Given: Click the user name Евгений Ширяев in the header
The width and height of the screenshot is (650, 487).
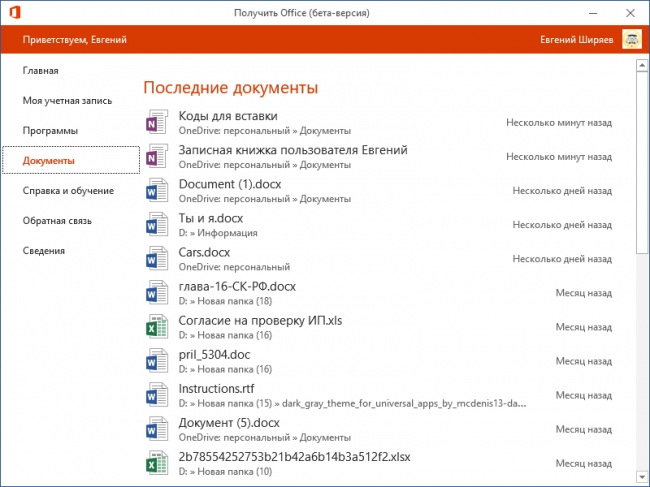Looking at the screenshot, I should (576, 40).
